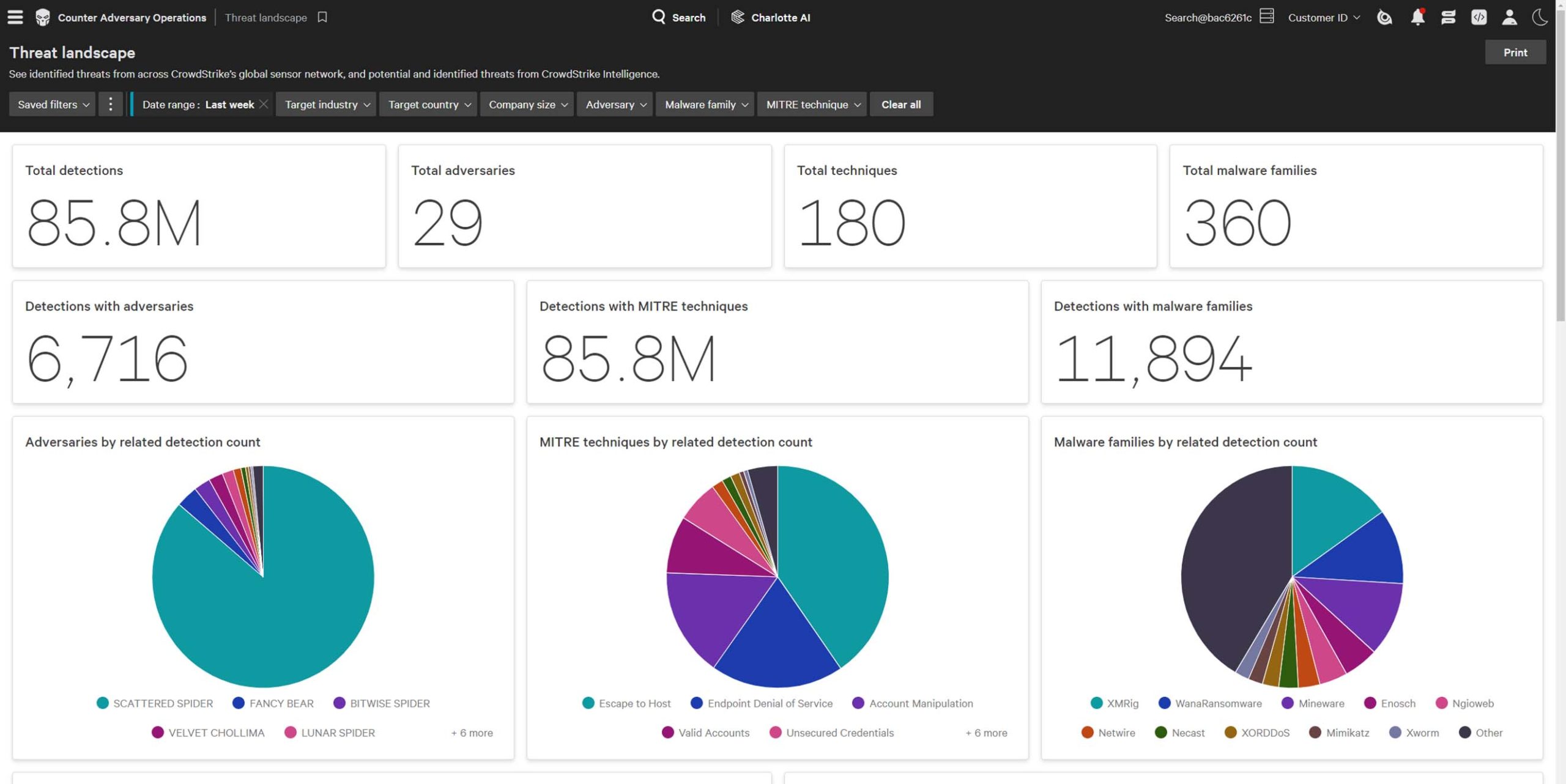Screen dimensions: 1566x784
Task: Expand Target country filter
Action: click(428, 104)
